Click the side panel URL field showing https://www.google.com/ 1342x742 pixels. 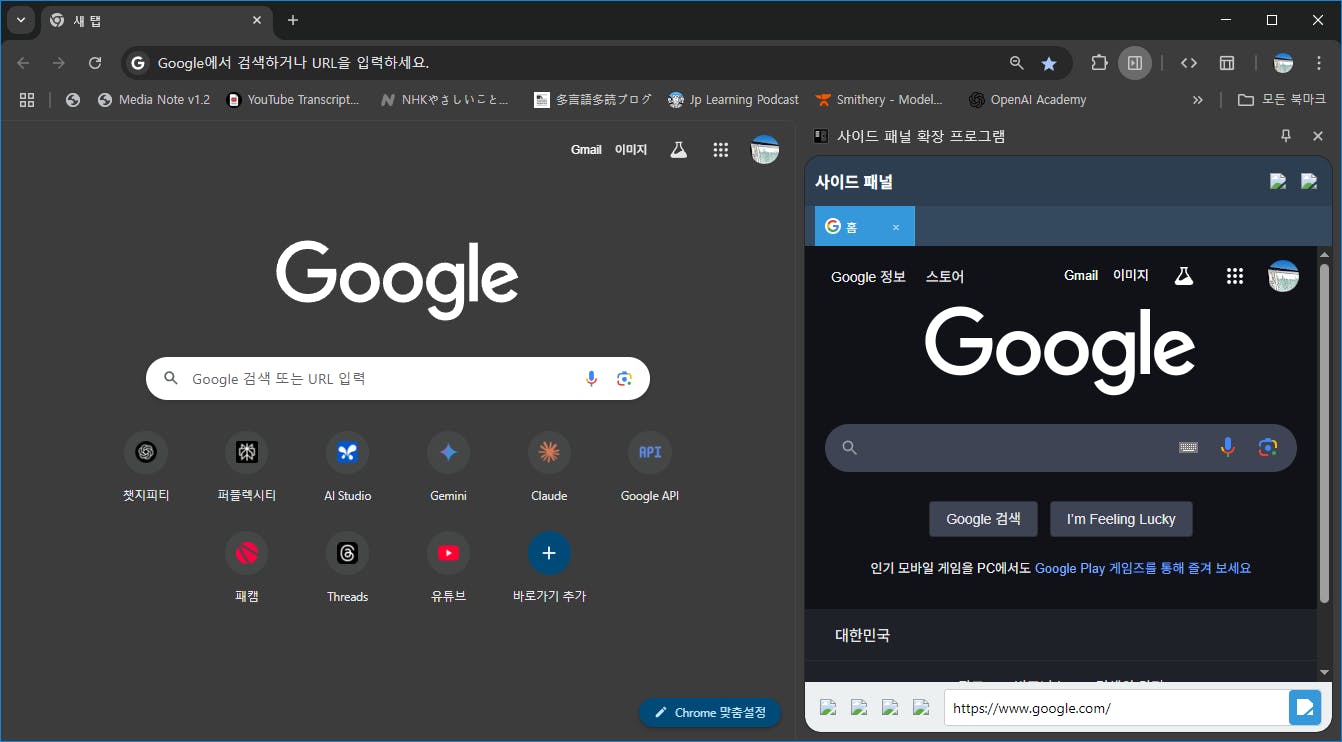(x=1115, y=708)
